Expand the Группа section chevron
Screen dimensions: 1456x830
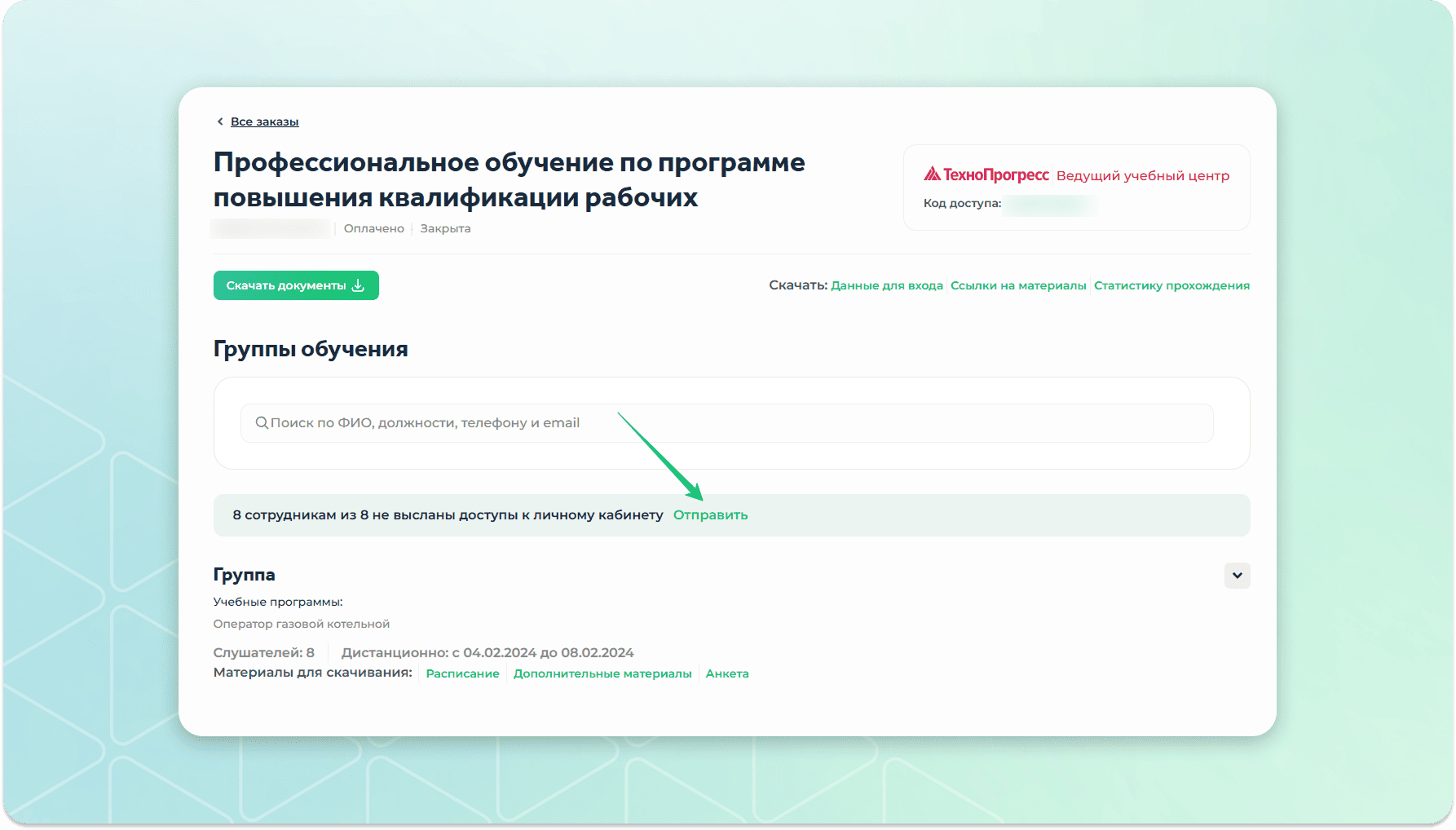(1237, 576)
